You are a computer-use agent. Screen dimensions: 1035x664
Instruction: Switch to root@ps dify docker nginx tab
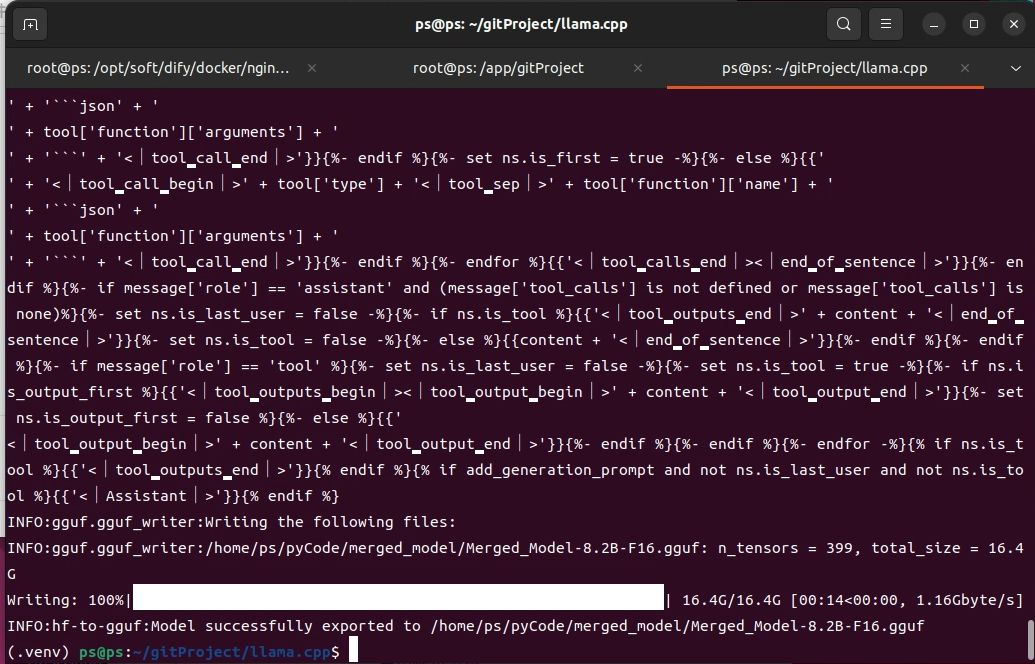coord(158,68)
